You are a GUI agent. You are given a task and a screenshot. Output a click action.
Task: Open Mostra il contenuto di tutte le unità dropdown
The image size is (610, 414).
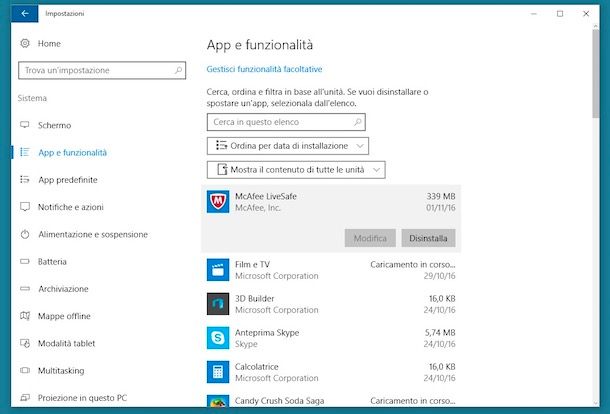(x=296, y=170)
